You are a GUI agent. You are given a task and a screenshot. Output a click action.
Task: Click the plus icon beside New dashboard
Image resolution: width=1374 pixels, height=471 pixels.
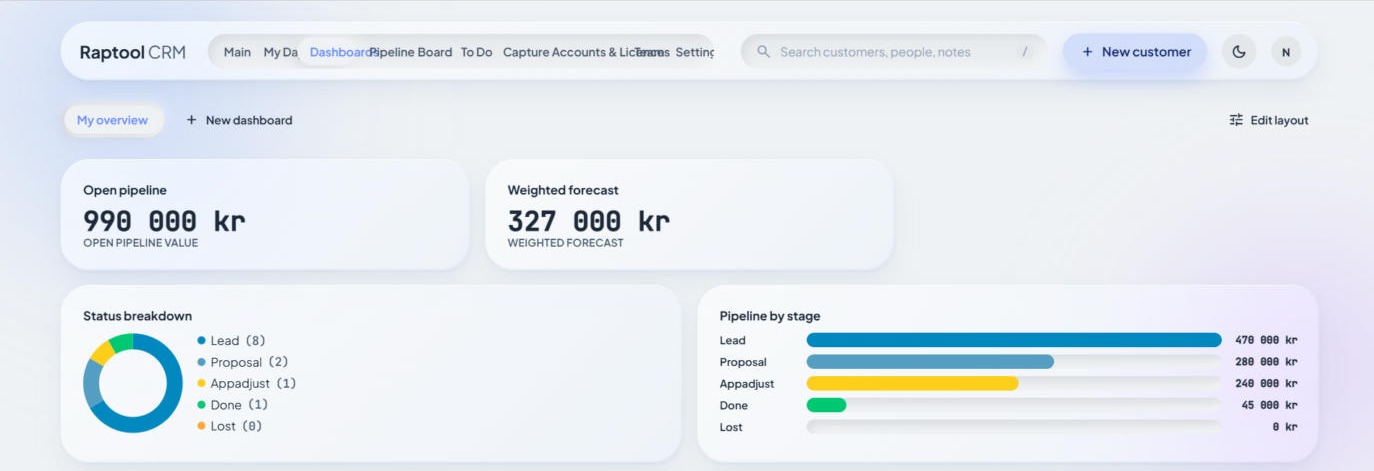tap(191, 120)
